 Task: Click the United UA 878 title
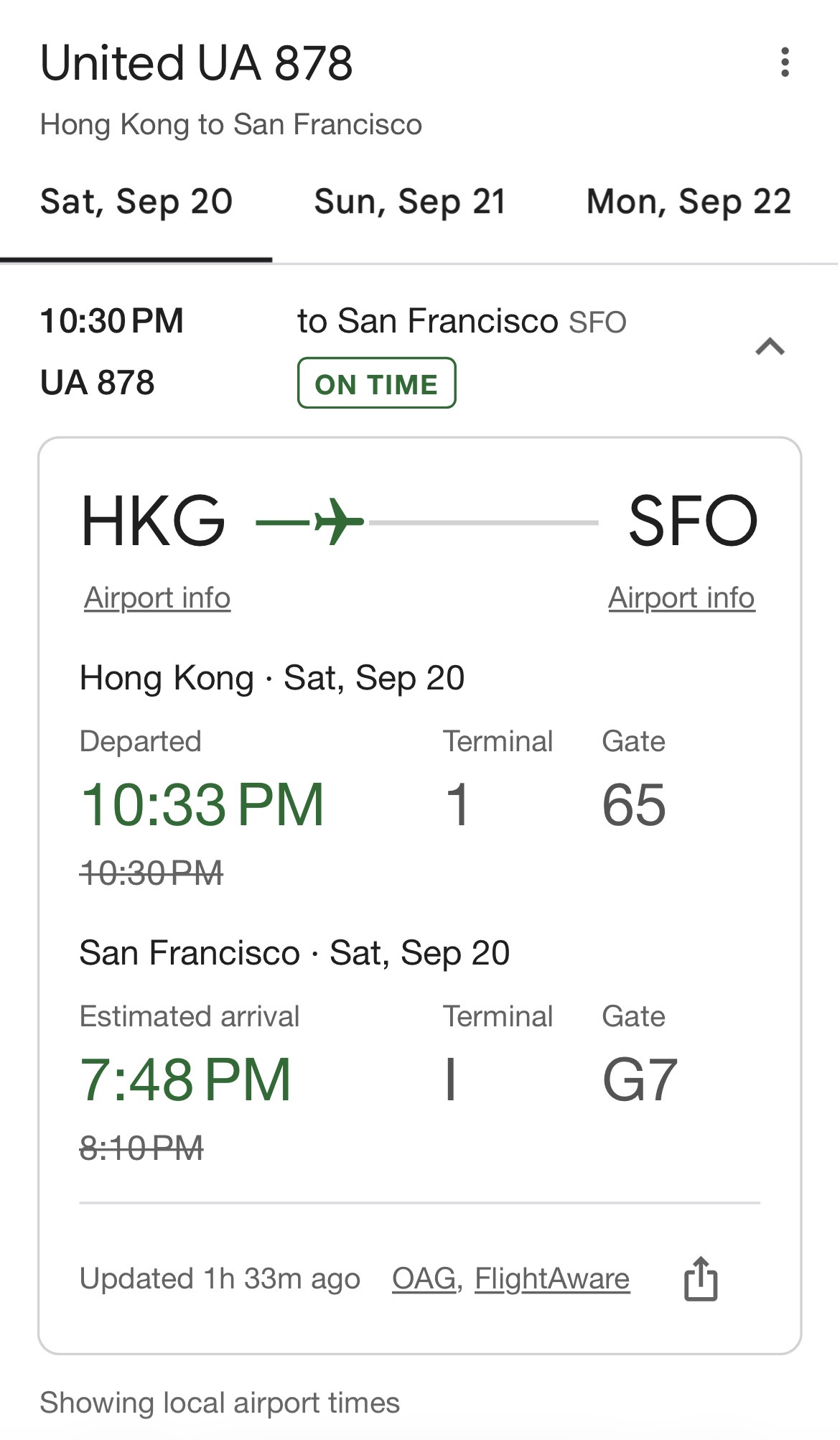point(196,63)
